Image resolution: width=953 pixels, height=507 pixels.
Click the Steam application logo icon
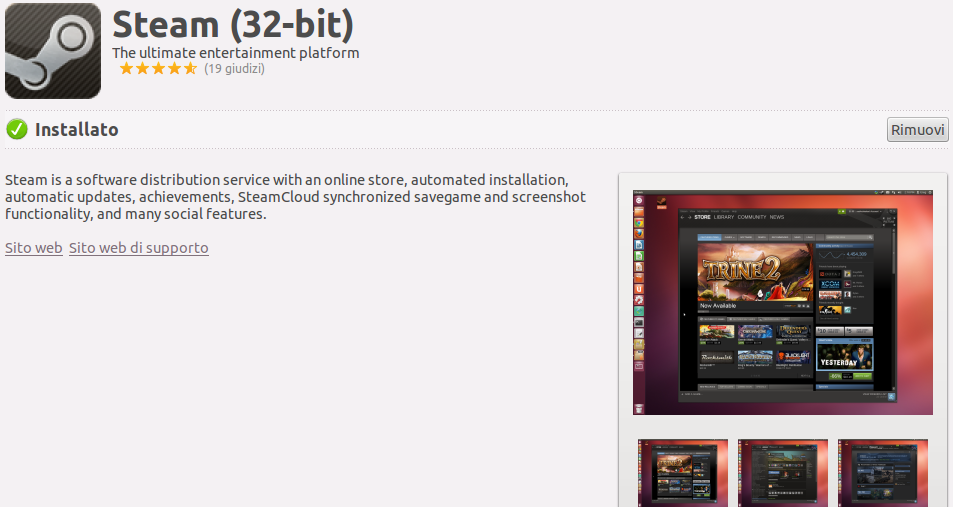(53, 50)
